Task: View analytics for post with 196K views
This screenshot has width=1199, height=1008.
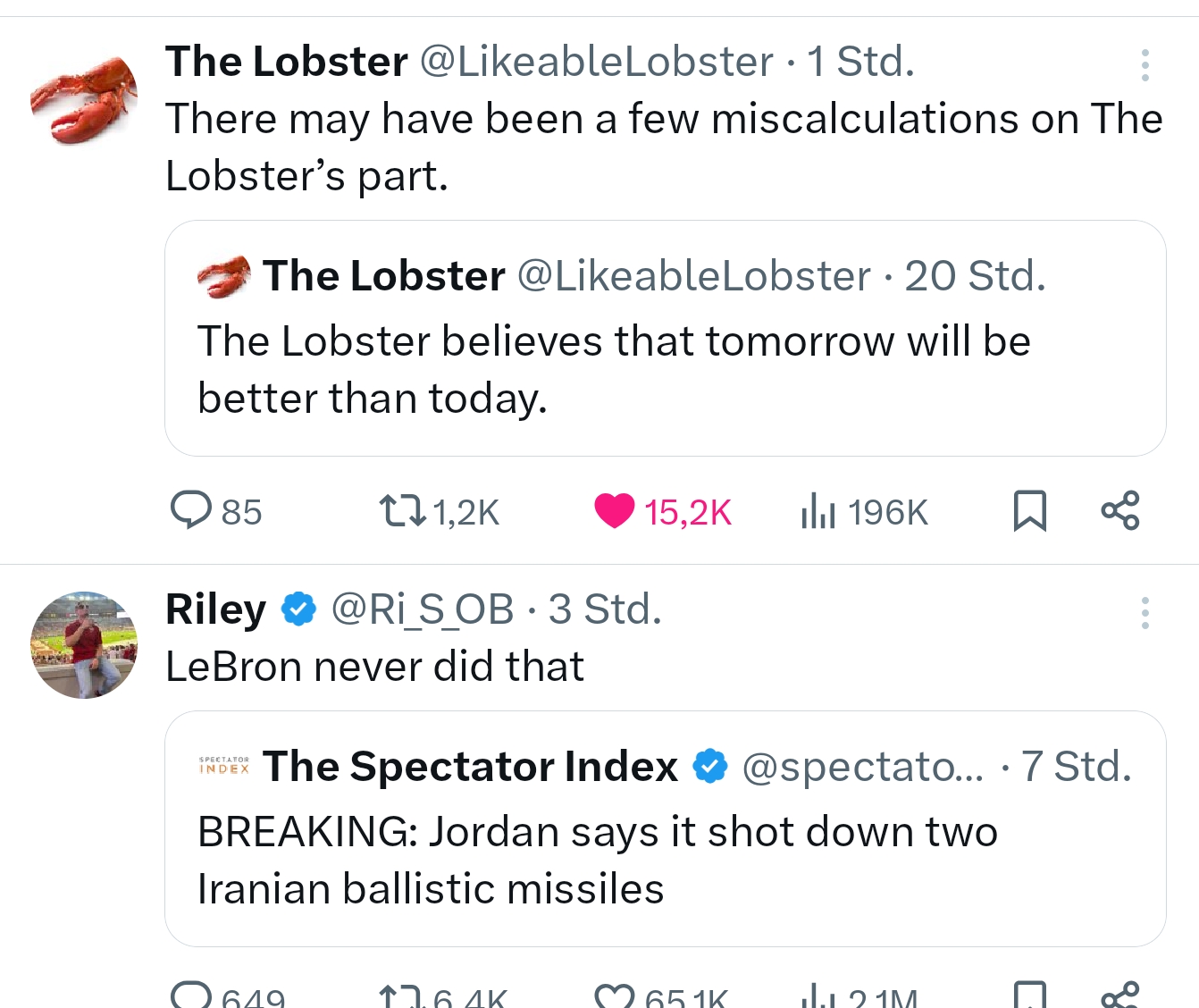Action: tap(818, 511)
